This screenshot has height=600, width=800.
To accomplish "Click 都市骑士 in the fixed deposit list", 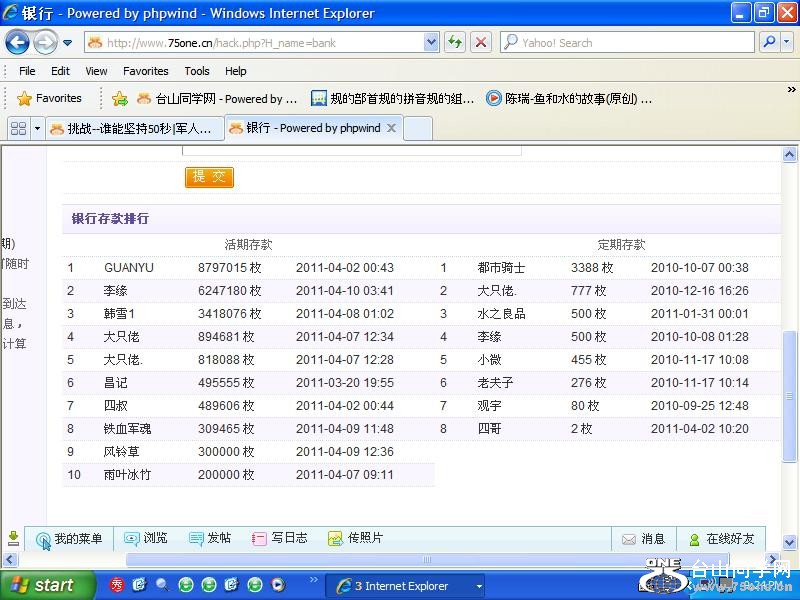I will pyautogui.click(x=501, y=268).
